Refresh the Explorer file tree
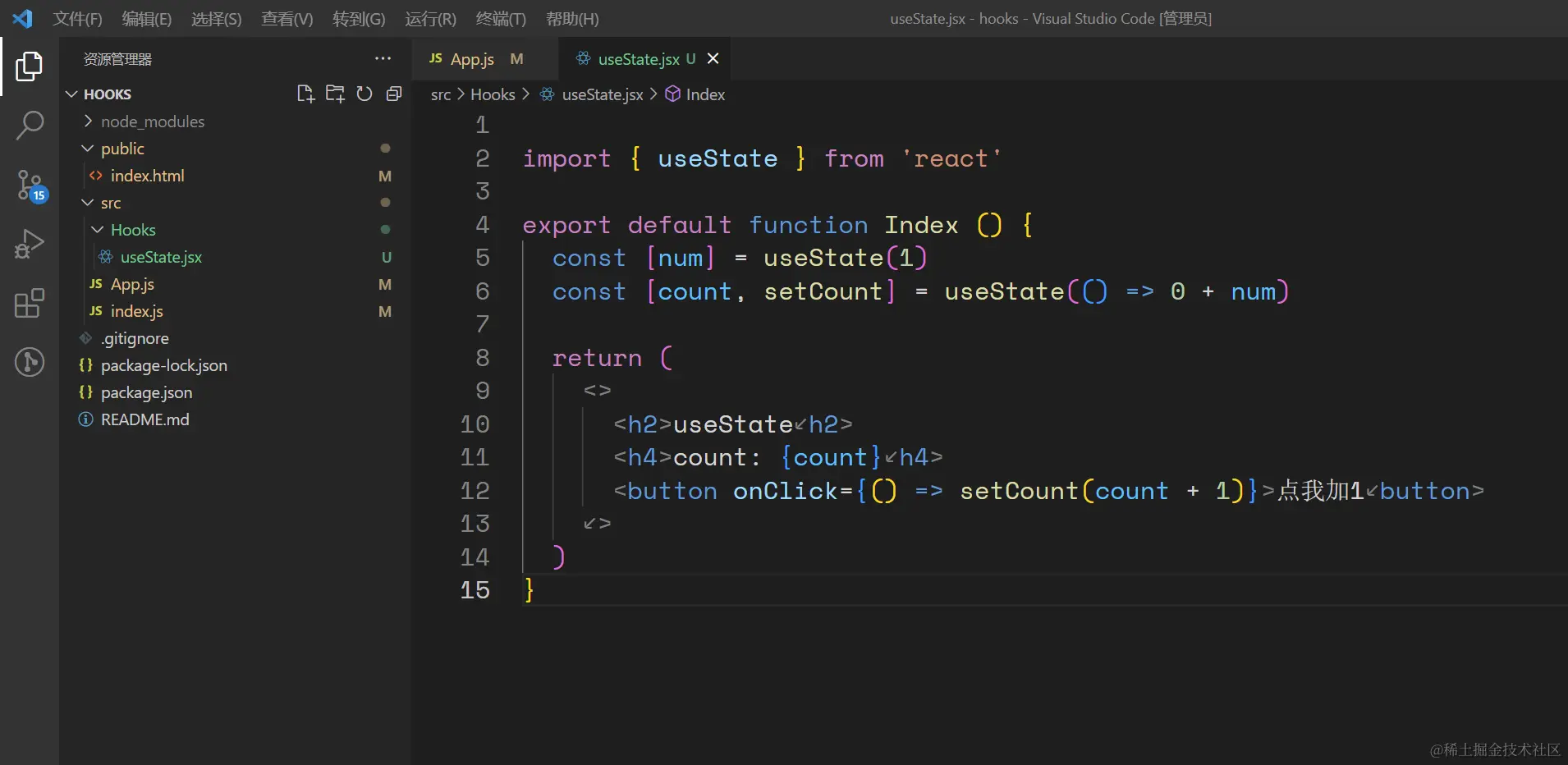This screenshot has width=1568, height=765. pyautogui.click(x=364, y=94)
